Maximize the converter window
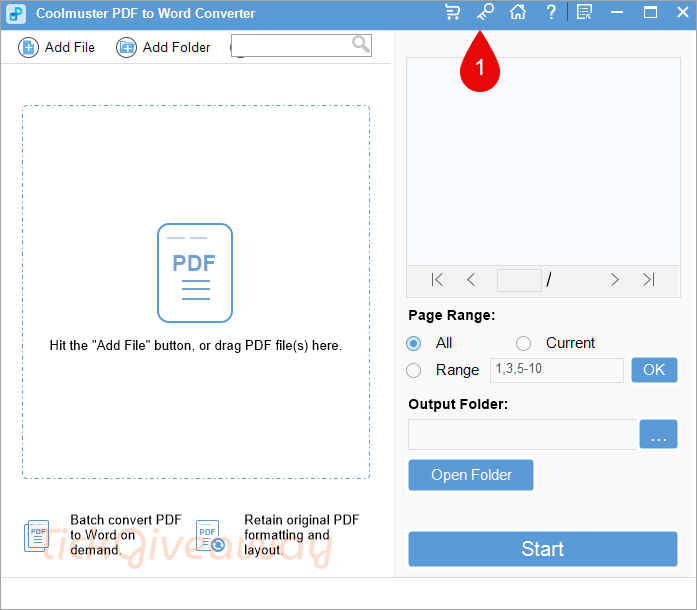Screen dimensions: 697x610 pos(650,12)
